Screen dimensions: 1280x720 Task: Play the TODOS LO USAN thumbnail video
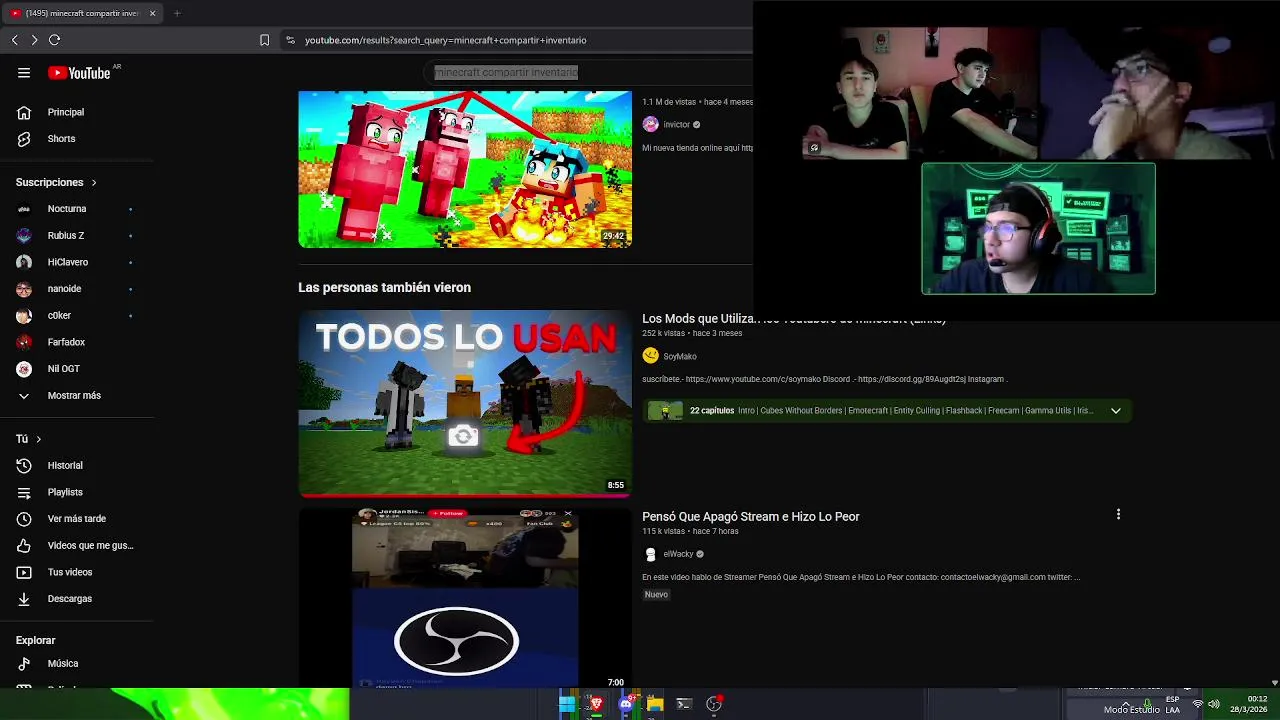(x=465, y=402)
